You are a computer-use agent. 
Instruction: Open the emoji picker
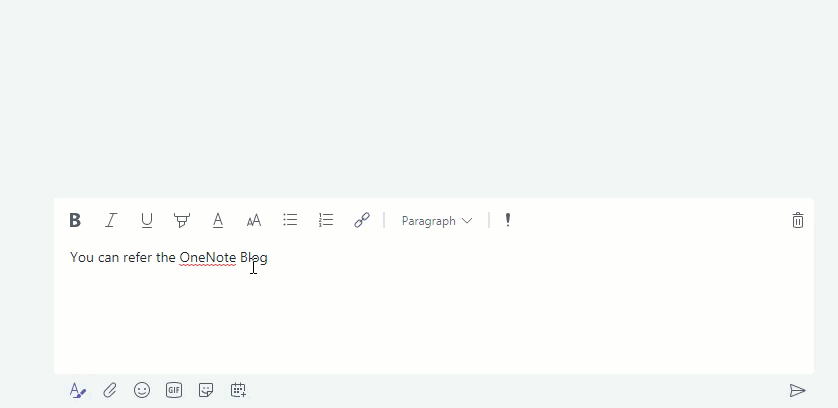point(142,391)
